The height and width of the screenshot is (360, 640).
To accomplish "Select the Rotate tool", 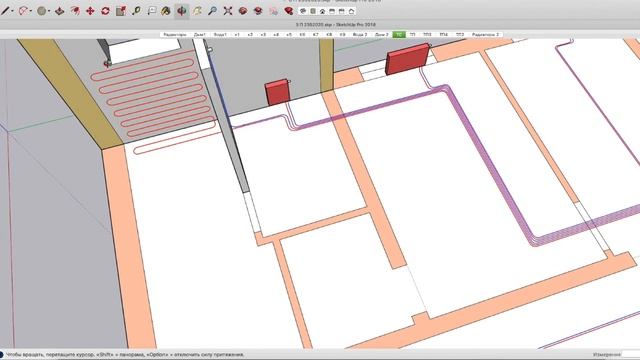I will 105,11.
